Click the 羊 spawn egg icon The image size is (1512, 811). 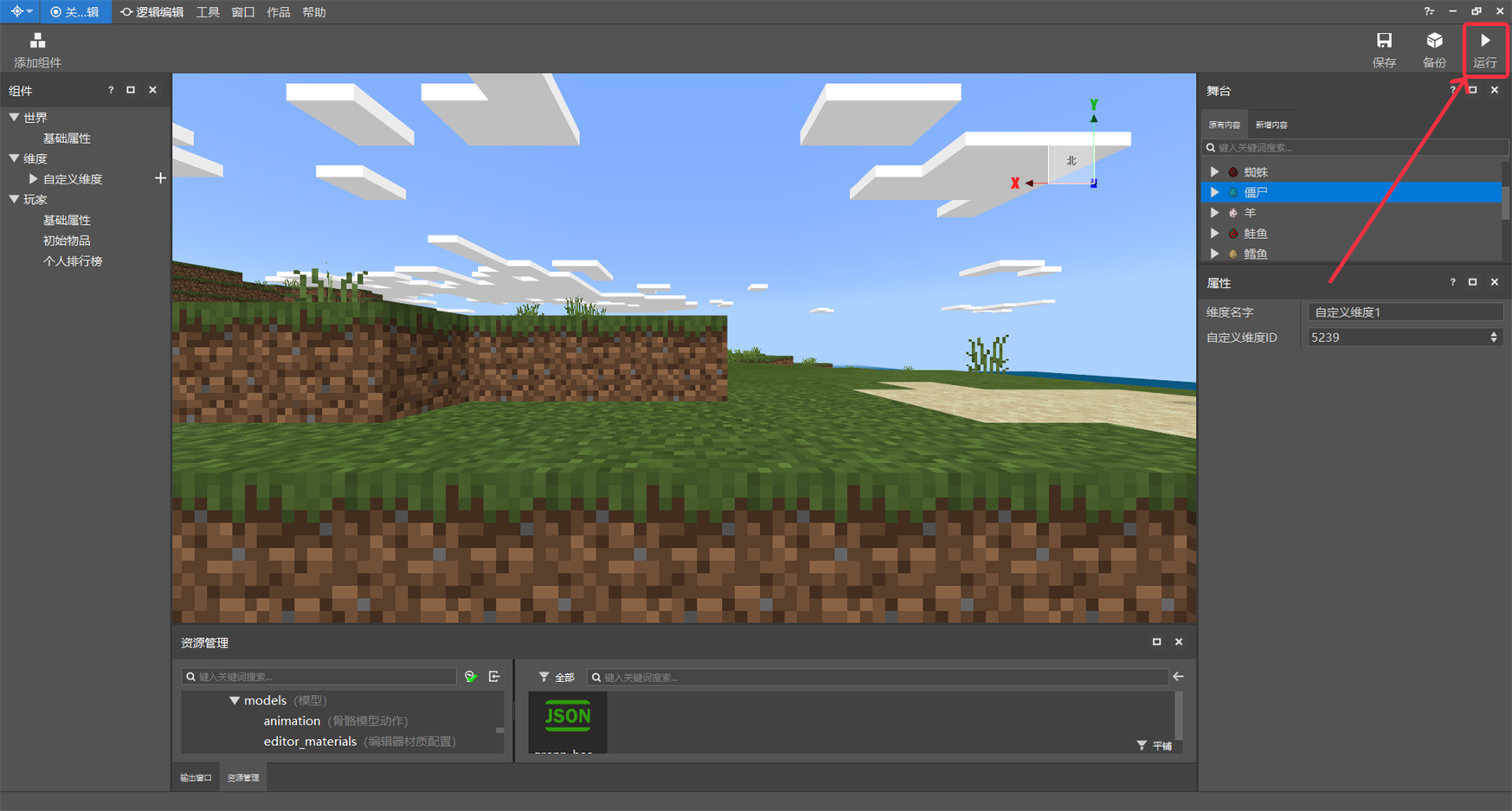click(x=1233, y=213)
